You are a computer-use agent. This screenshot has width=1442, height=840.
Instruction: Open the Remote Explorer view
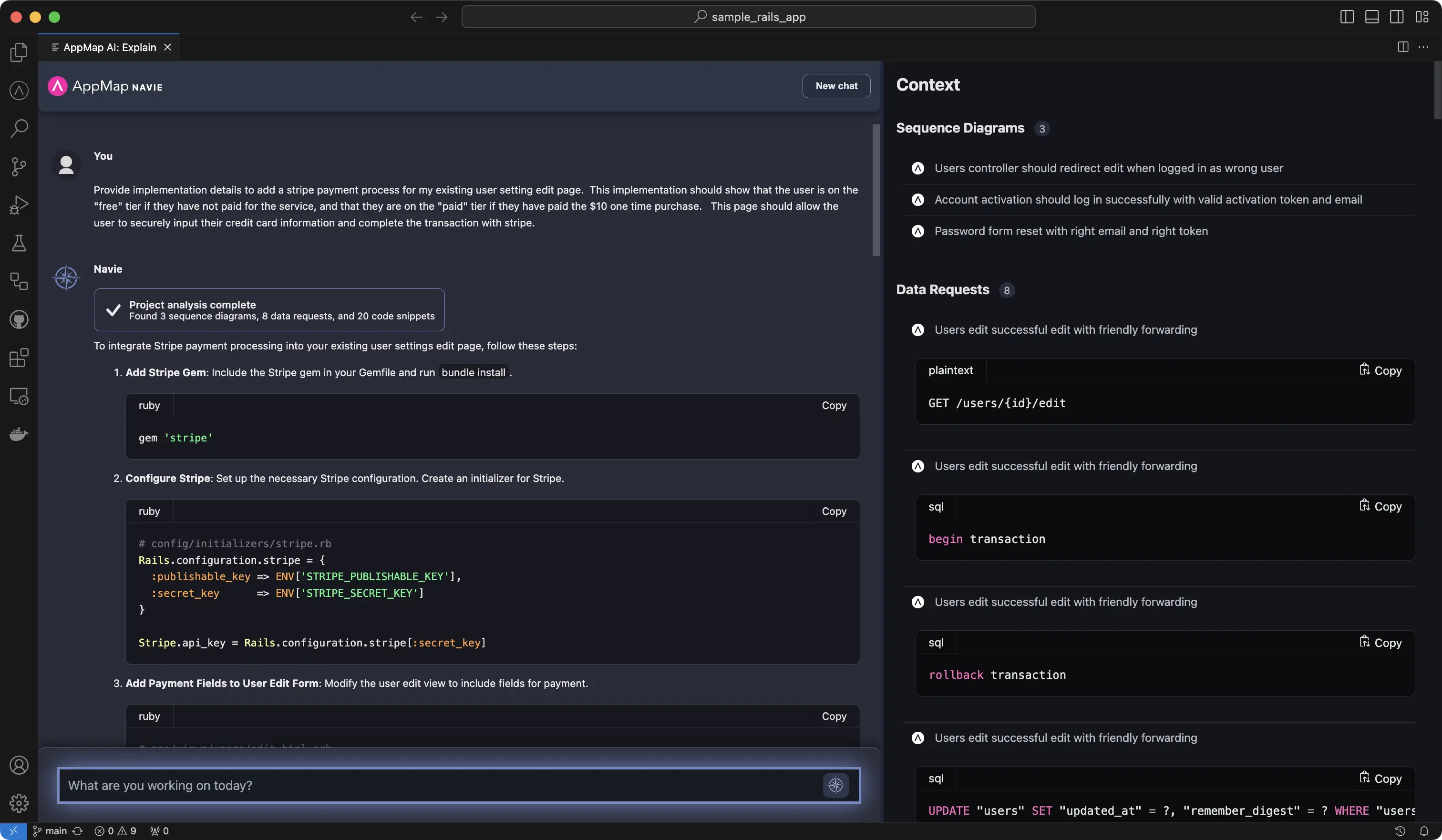[19, 396]
